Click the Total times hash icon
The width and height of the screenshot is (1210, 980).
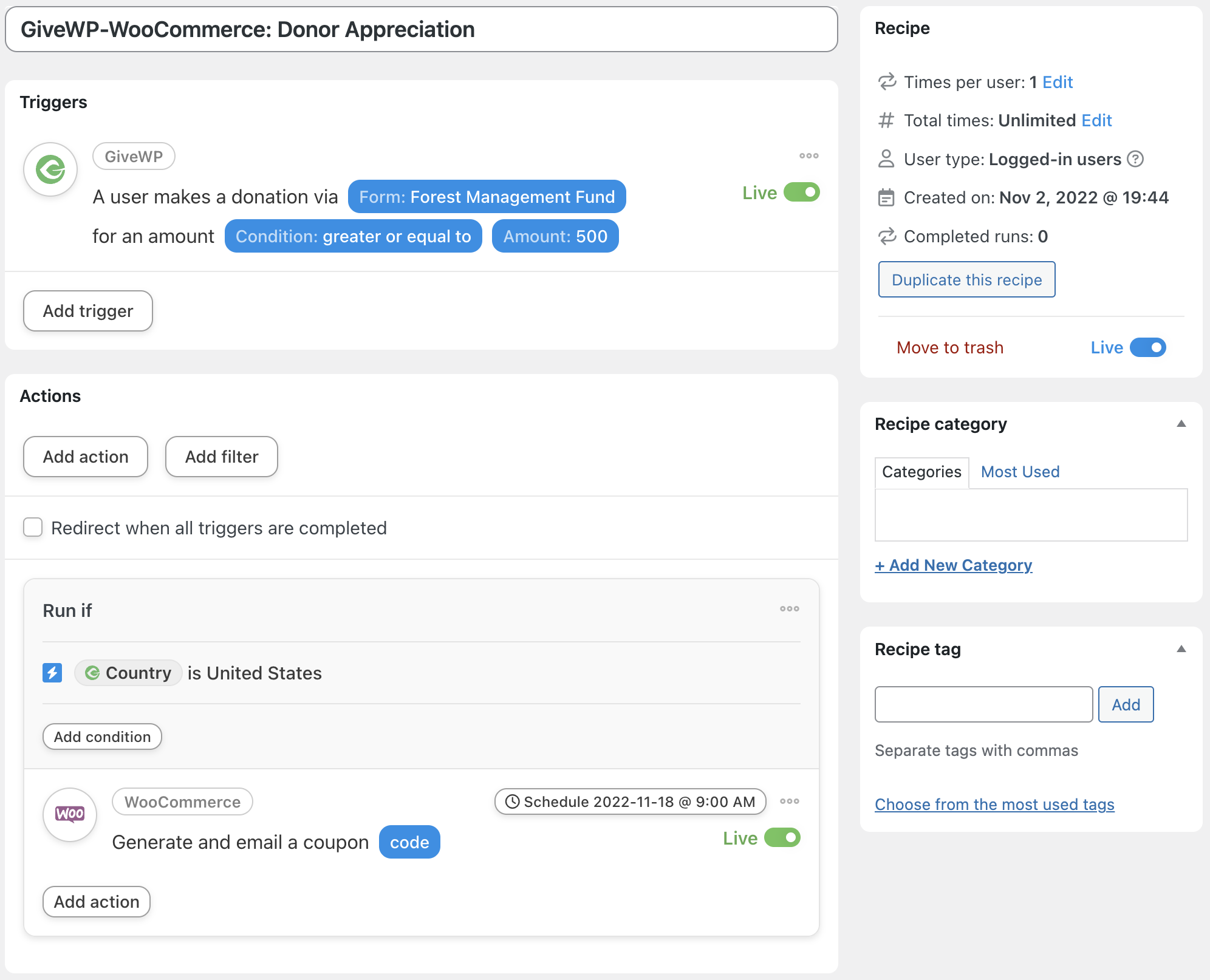(x=886, y=120)
